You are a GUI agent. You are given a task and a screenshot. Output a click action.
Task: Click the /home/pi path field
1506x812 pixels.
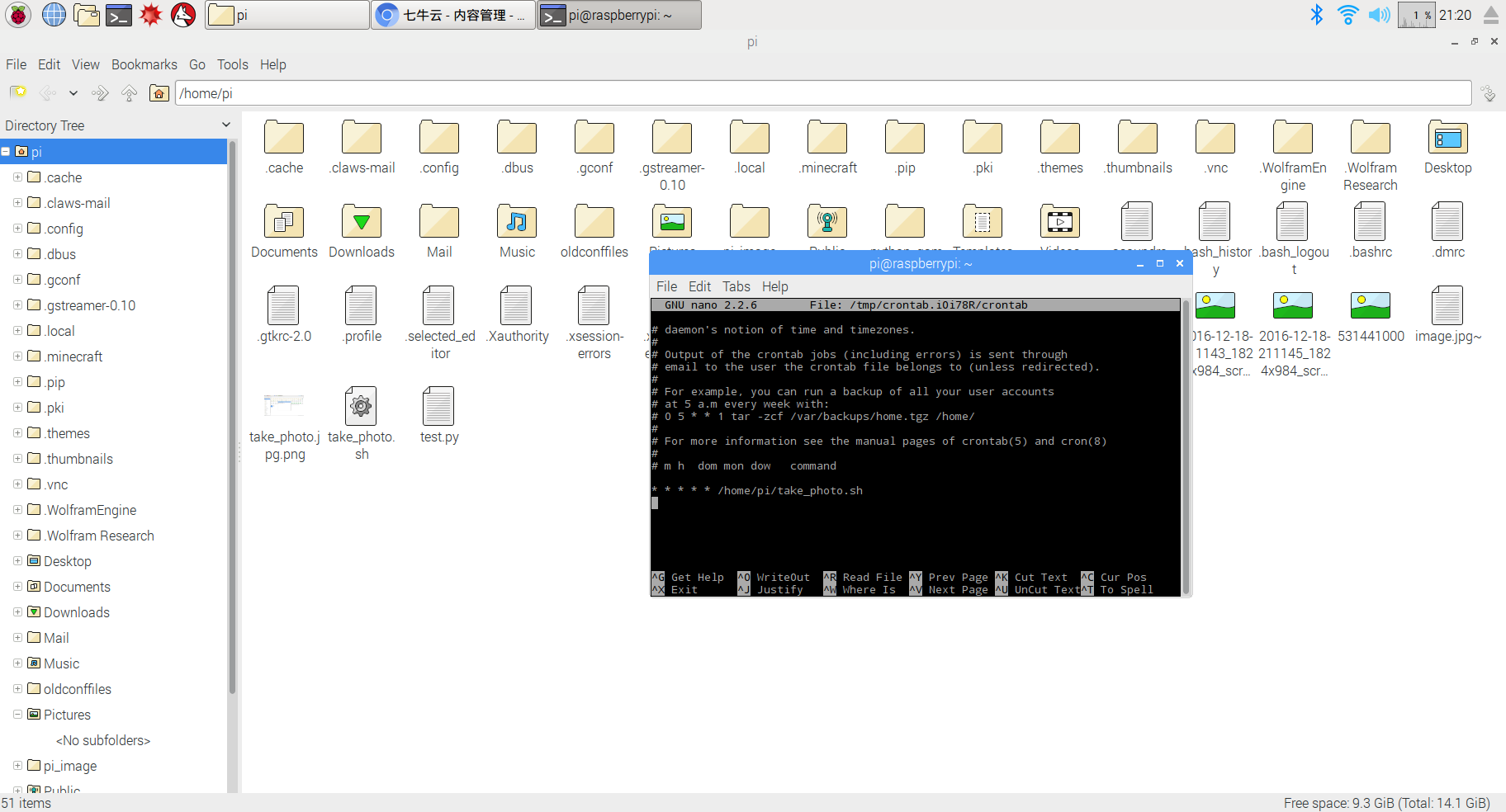click(822, 93)
